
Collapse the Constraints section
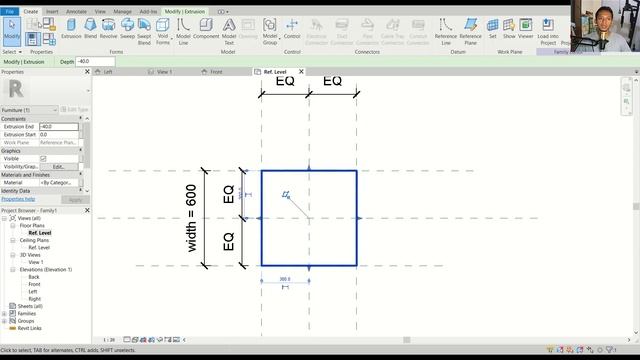[x=80, y=119]
